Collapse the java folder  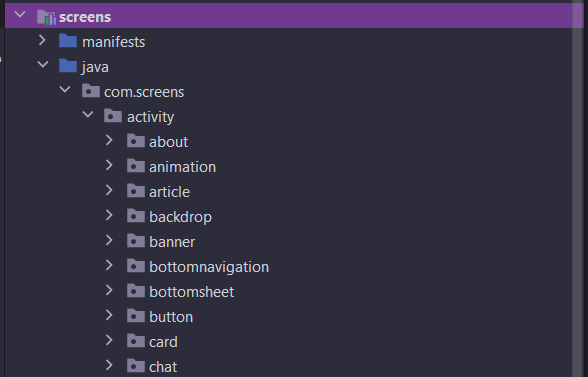point(43,65)
